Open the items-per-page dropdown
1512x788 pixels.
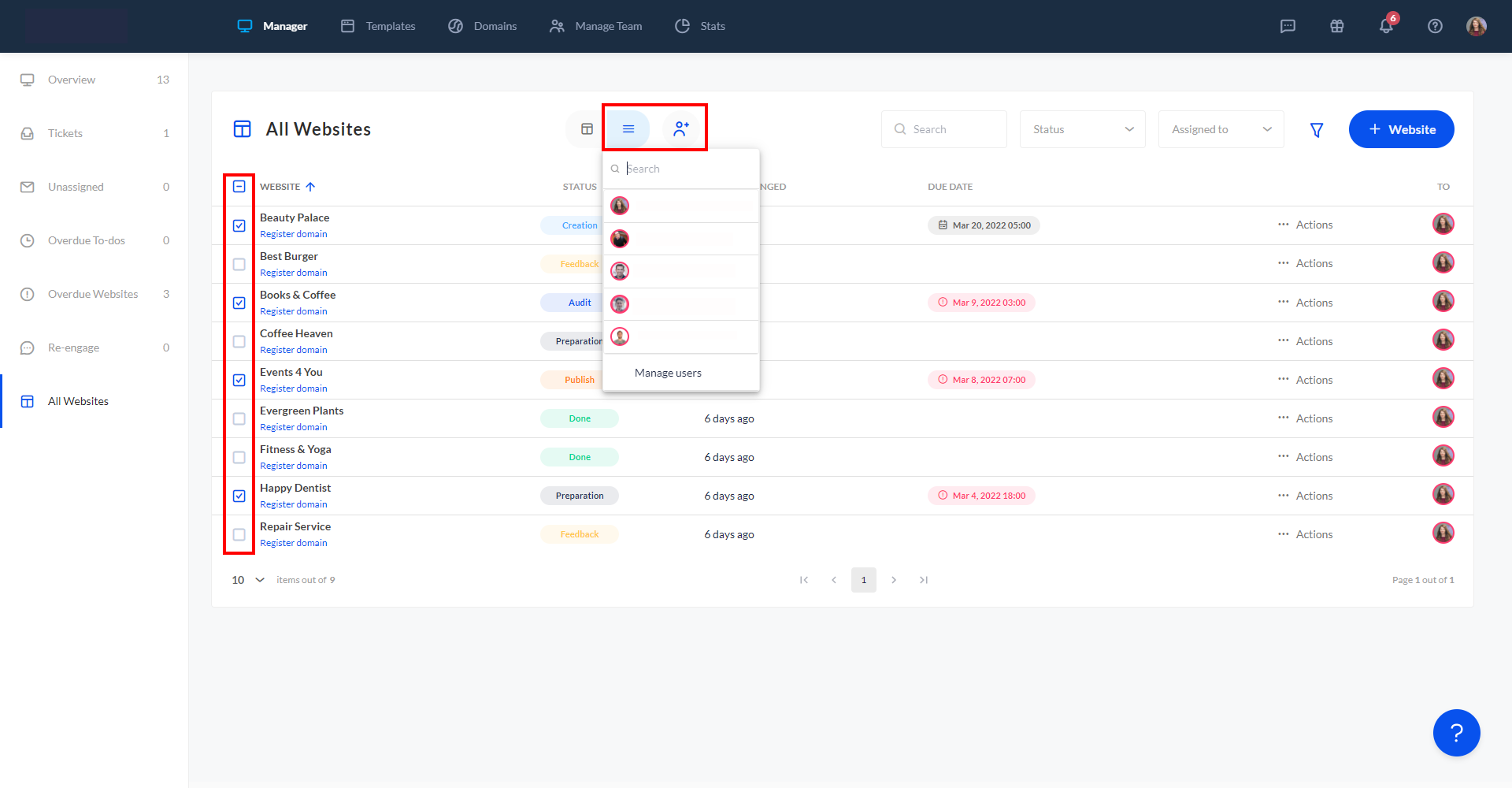click(x=247, y=580)
